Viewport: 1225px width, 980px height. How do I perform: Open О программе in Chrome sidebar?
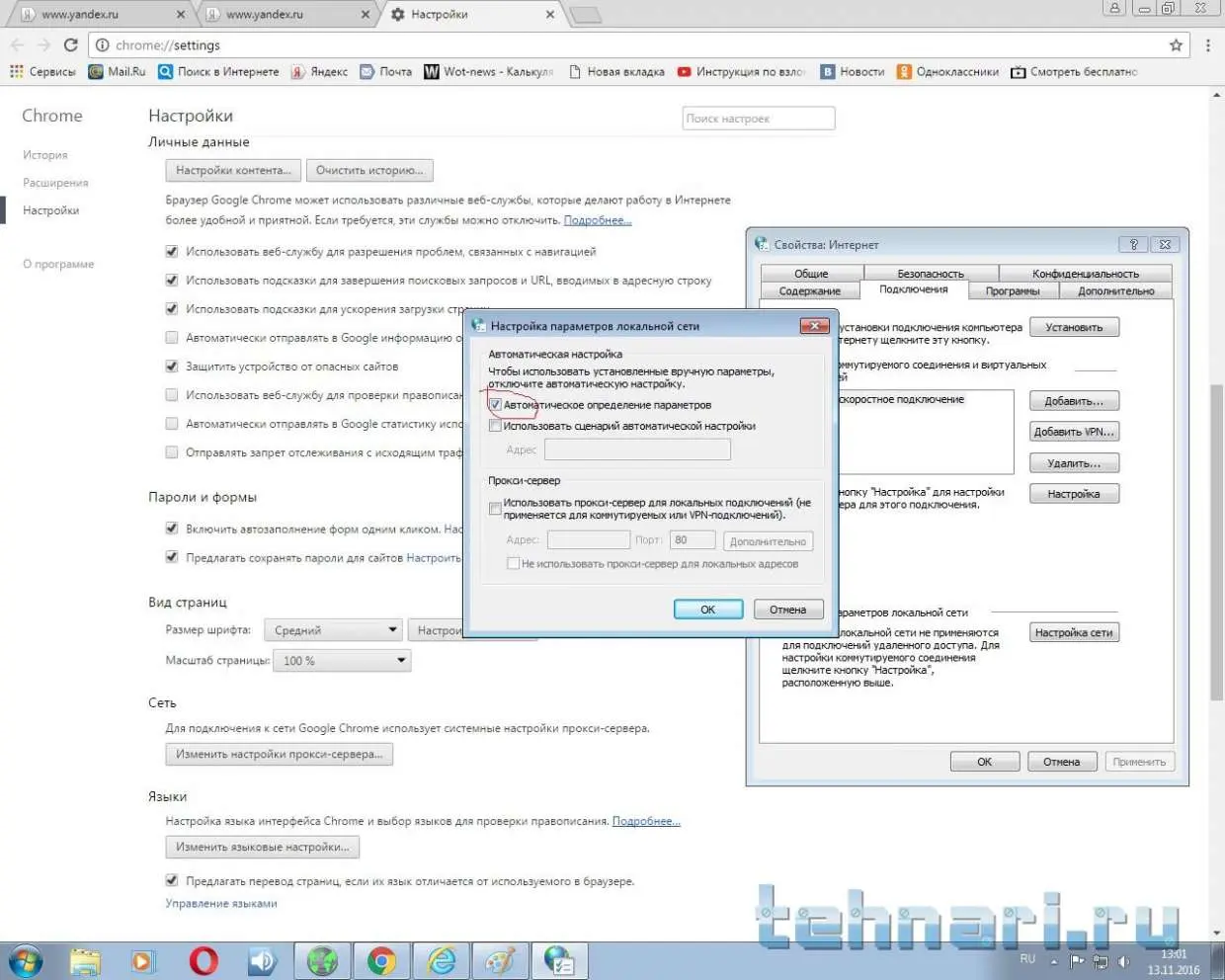[x=58, y=264]
